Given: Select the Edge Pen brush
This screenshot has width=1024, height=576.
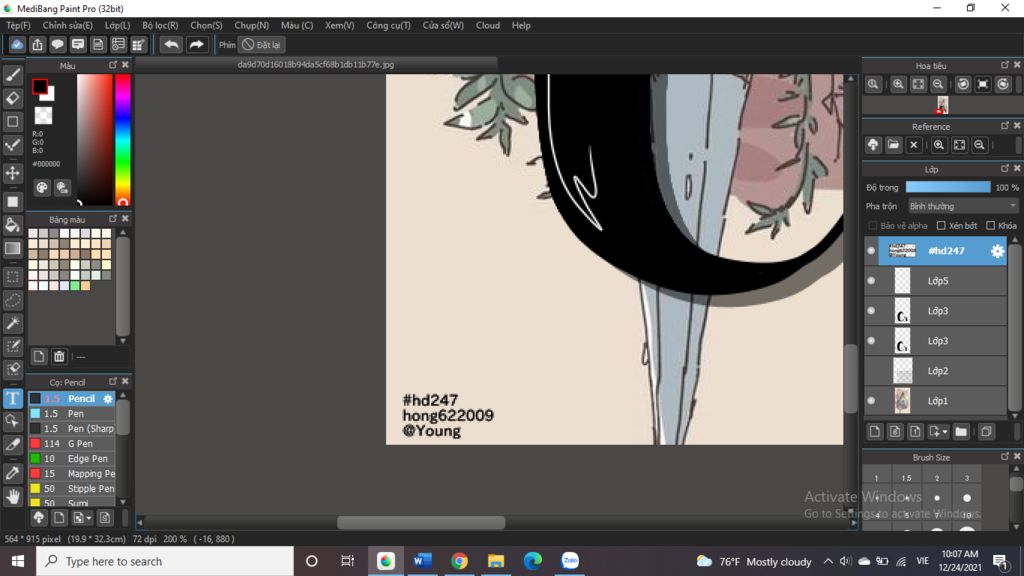Looking at the screenshot, I should pyautogui.click(x=72, y=458).
